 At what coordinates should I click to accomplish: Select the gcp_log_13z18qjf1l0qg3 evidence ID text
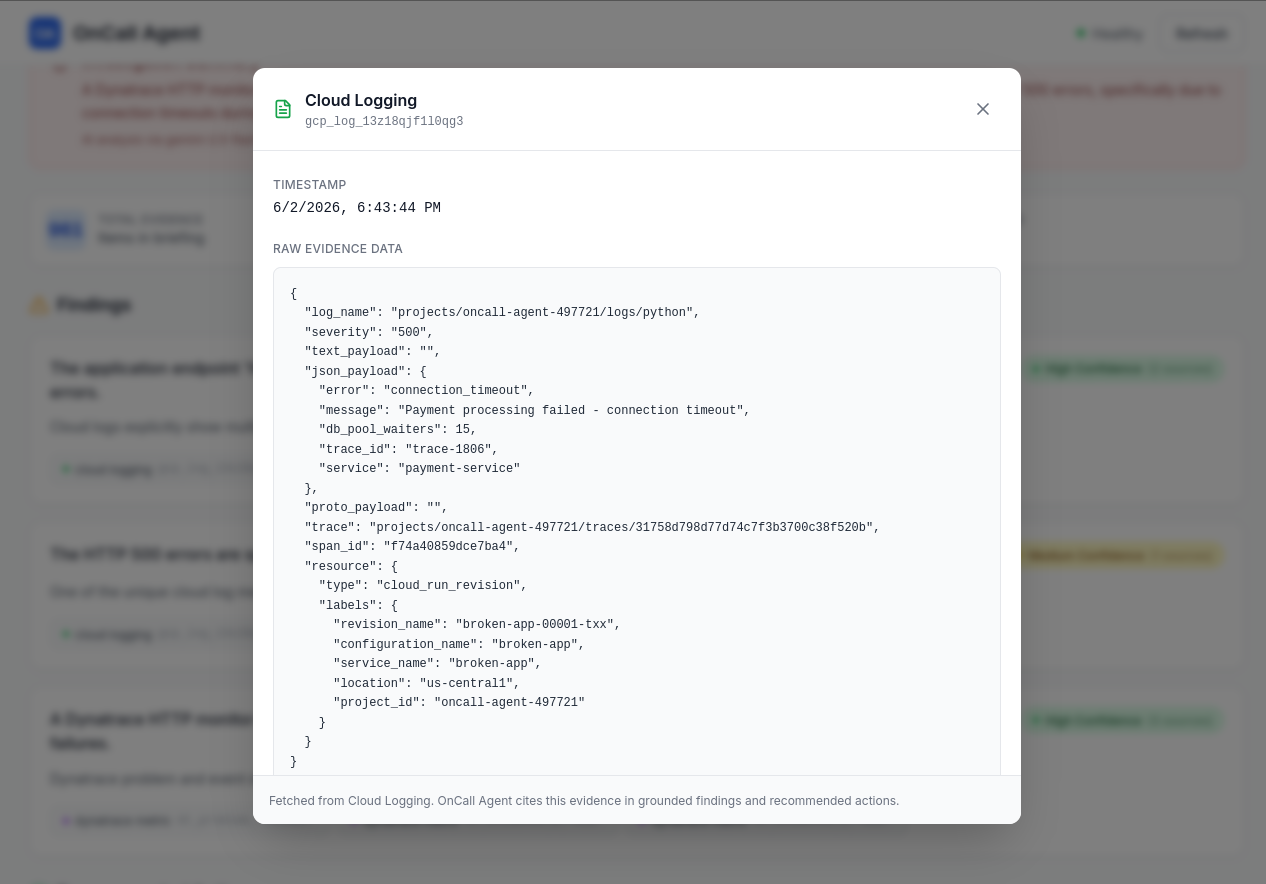[x=384, y=122]
